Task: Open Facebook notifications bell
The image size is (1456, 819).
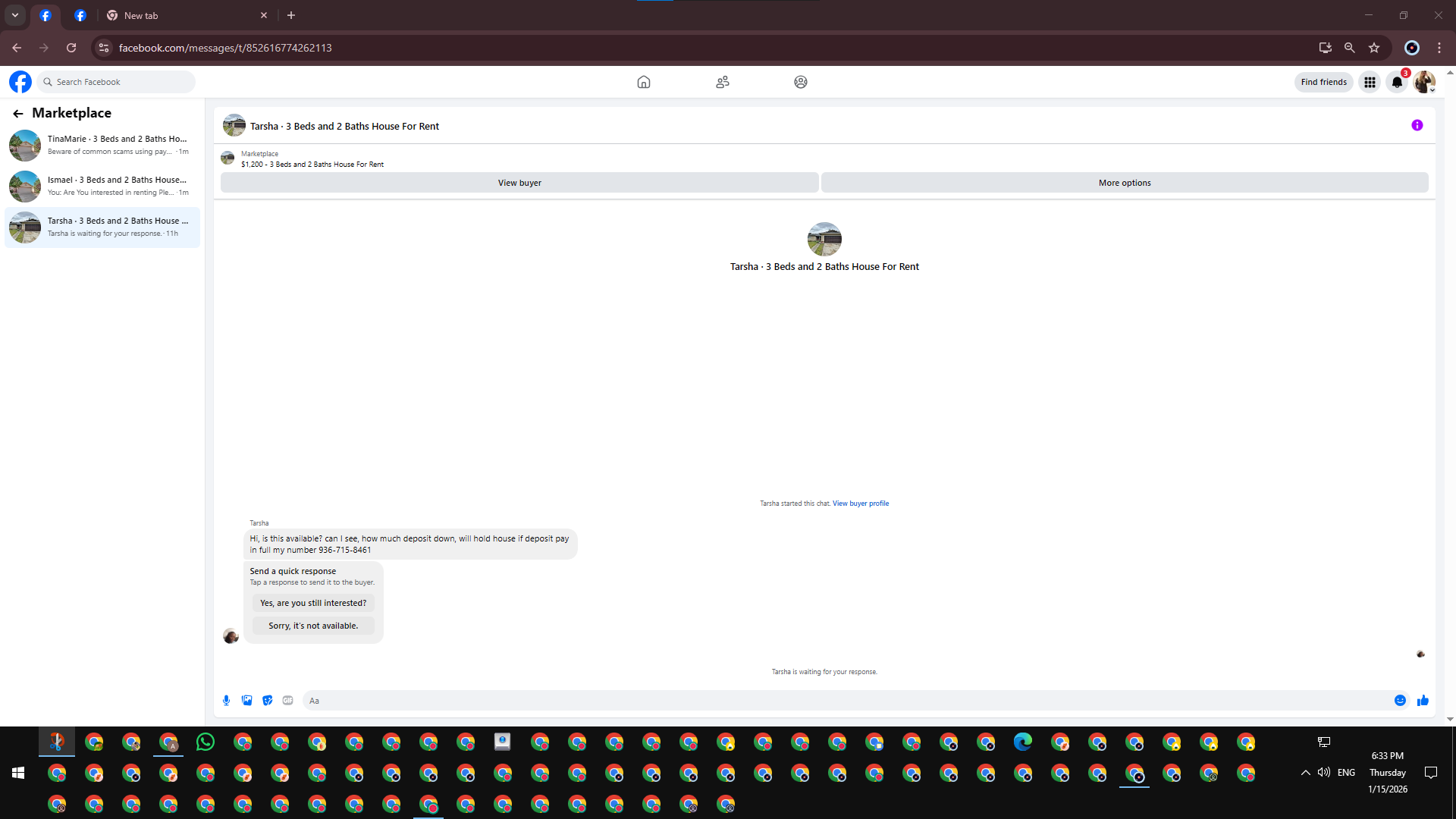Action: (x=1397, y=83)
